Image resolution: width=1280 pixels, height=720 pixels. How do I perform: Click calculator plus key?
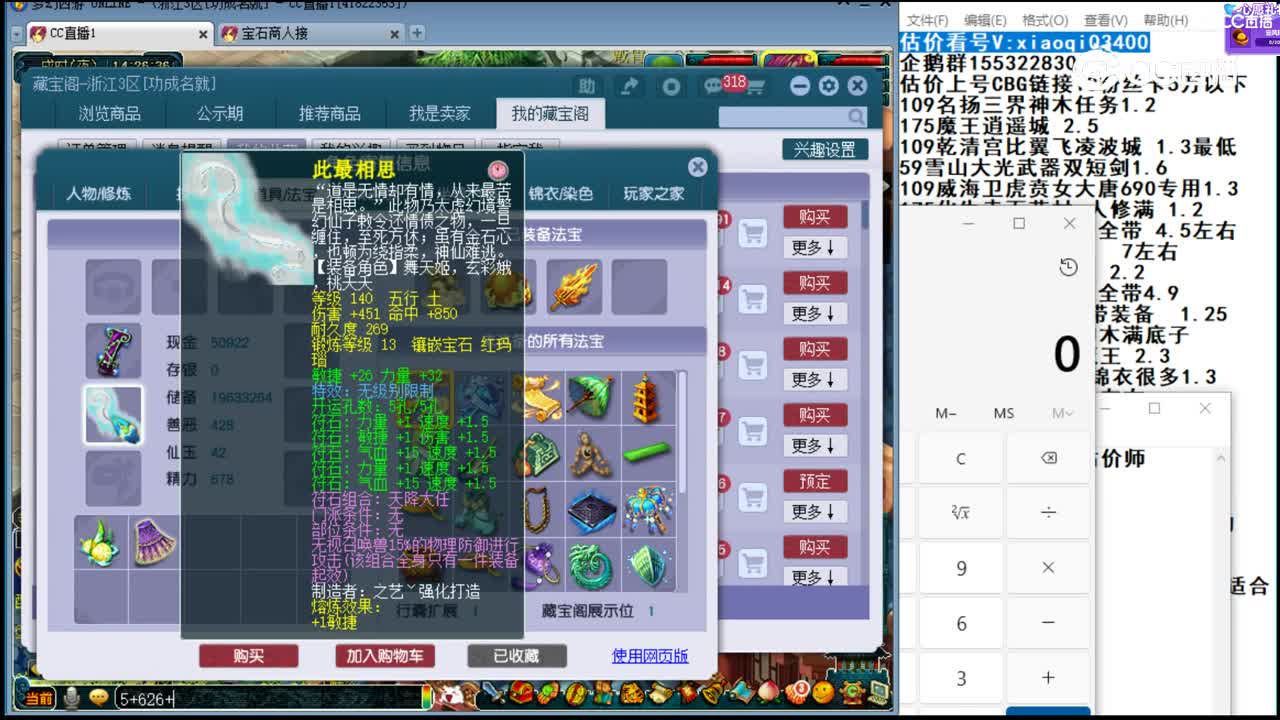pyautogui.click(x=1048, y=677)
